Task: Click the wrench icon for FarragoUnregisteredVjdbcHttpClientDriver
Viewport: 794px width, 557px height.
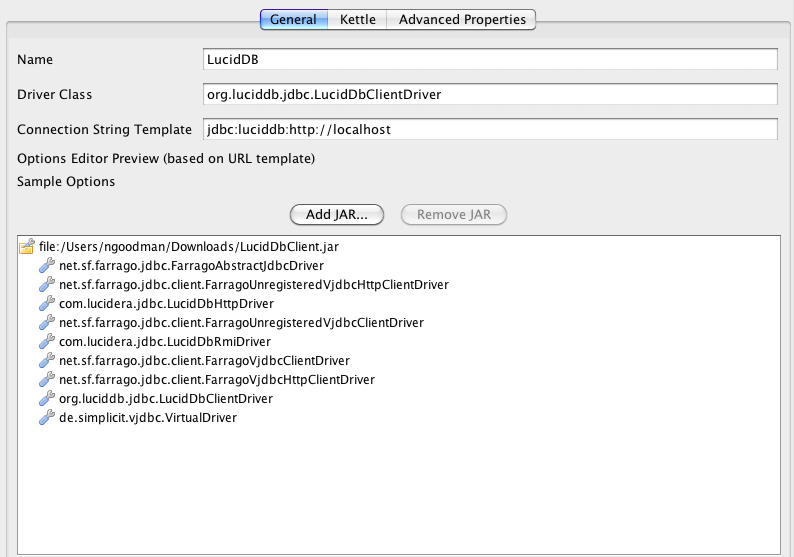Action: tap(47, 284)
